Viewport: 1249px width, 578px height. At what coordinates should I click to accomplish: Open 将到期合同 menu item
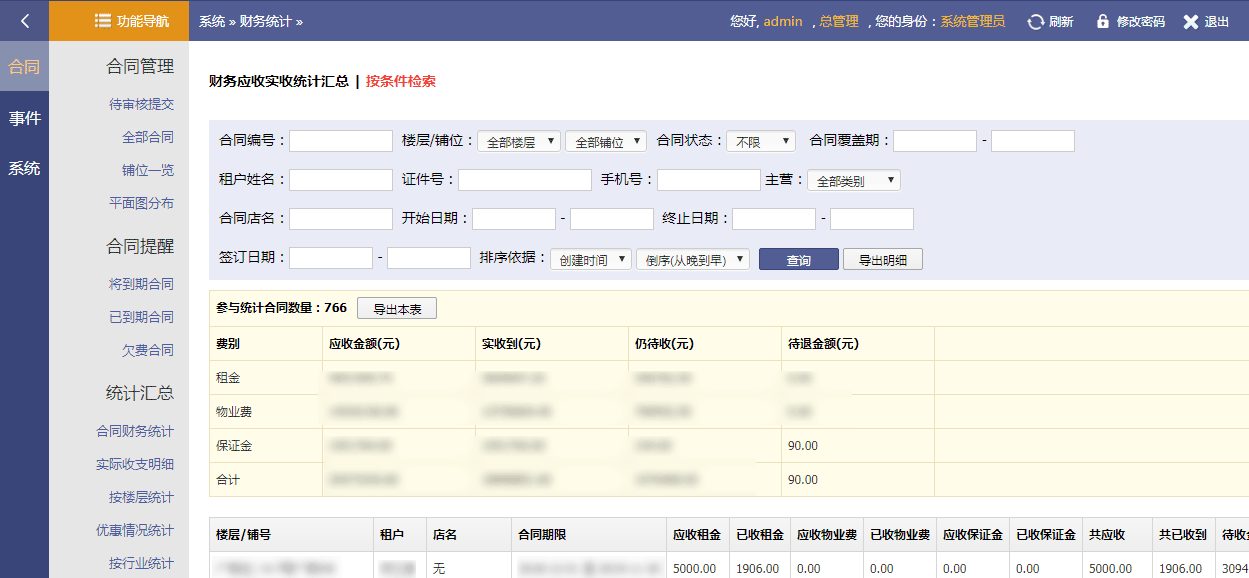tap(141, 284)
